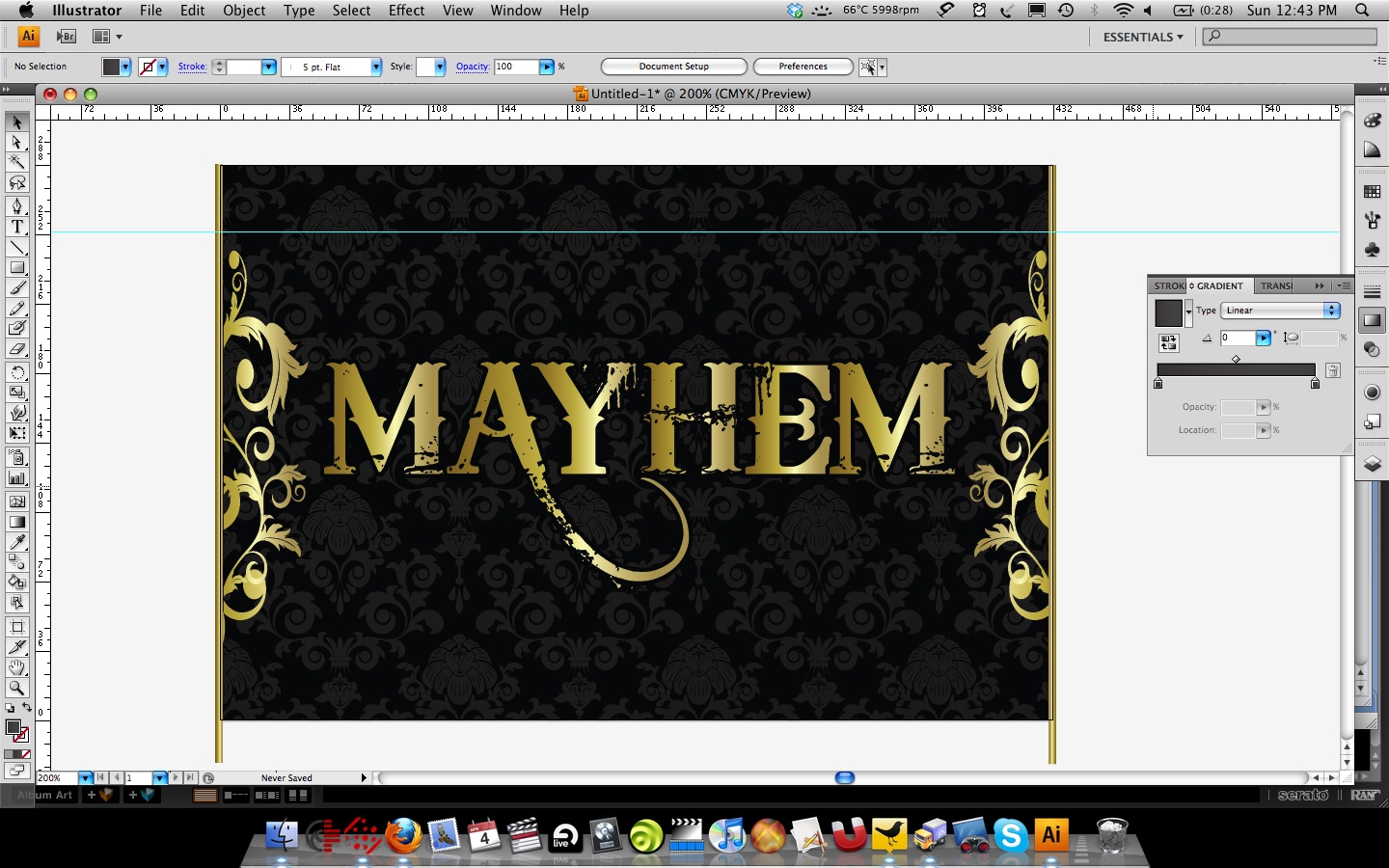
Task: Select the Magic Wand tool
Action: point(17,162)
